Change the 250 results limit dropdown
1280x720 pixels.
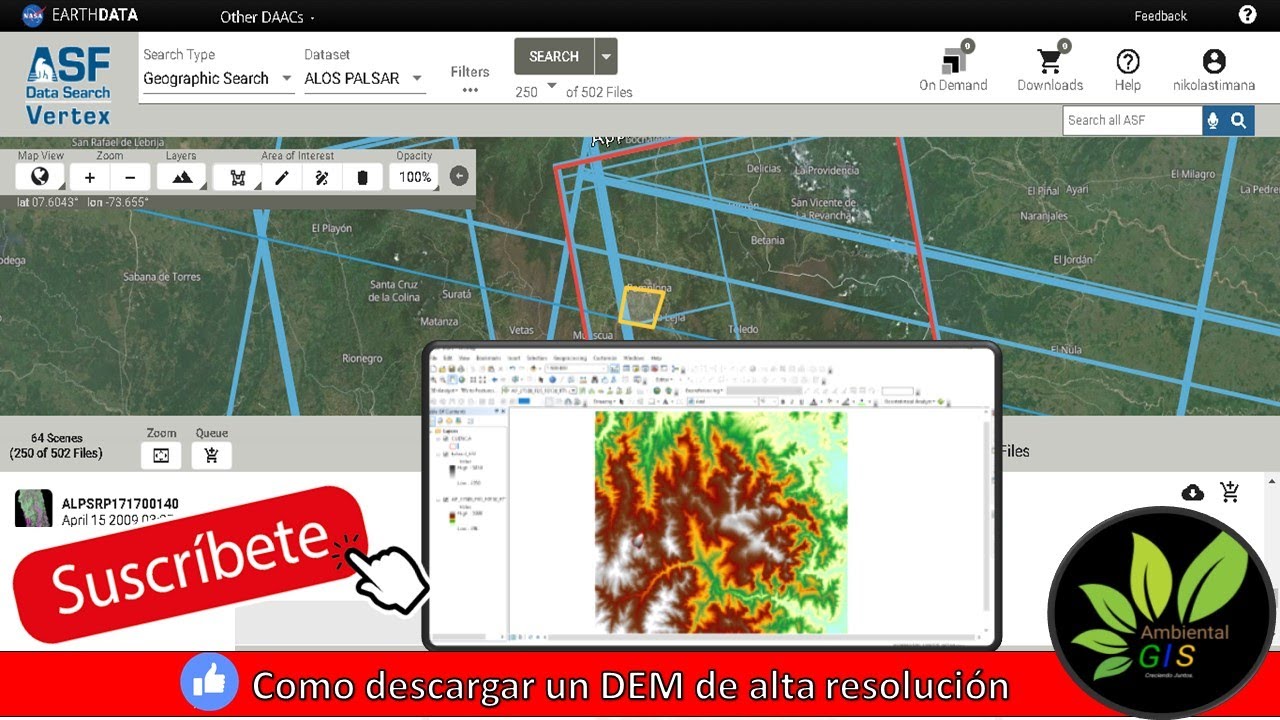click(x=536, y=91)
